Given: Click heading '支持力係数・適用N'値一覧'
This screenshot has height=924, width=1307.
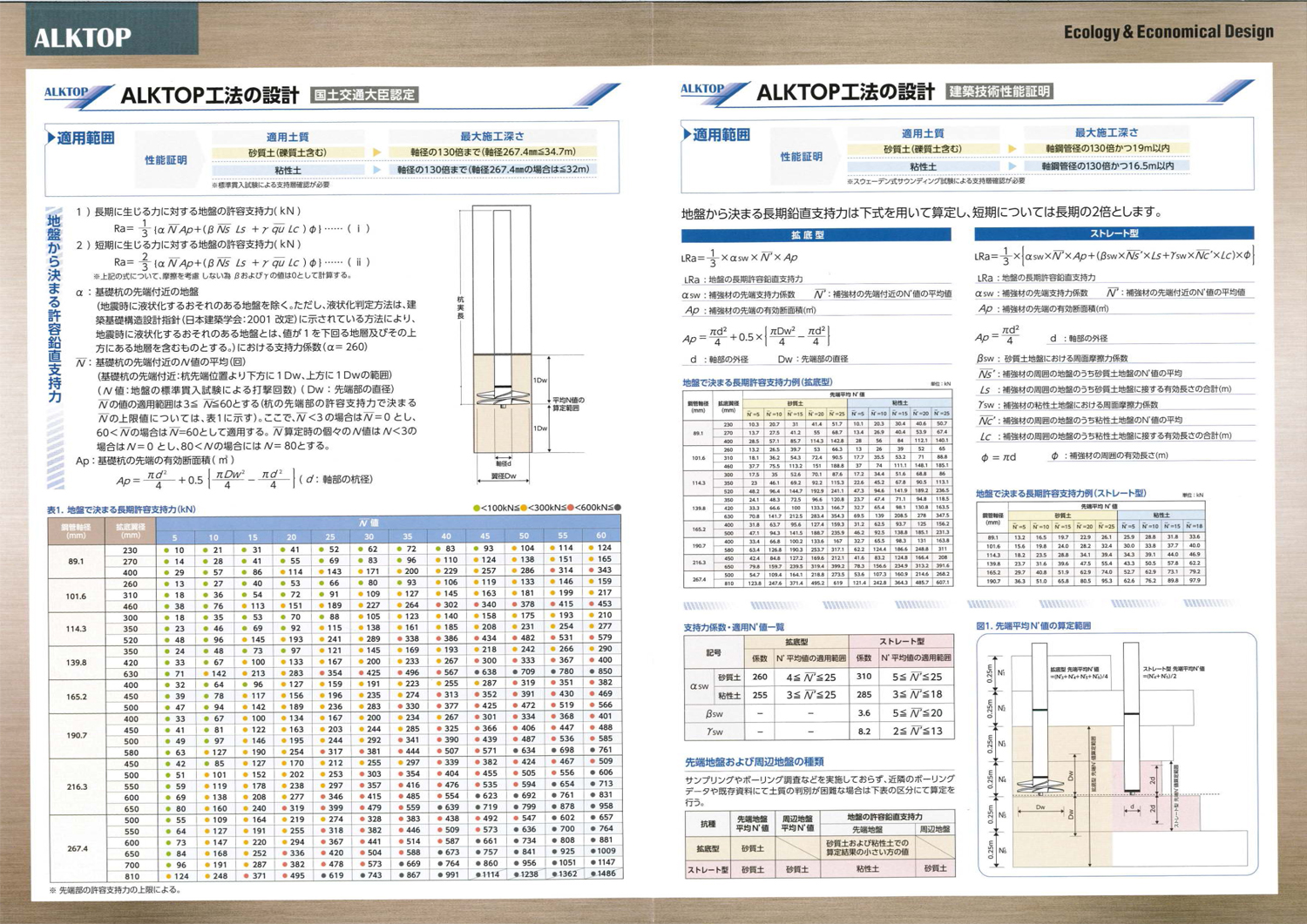Looking at the screenshot, I should coord(735,627).
